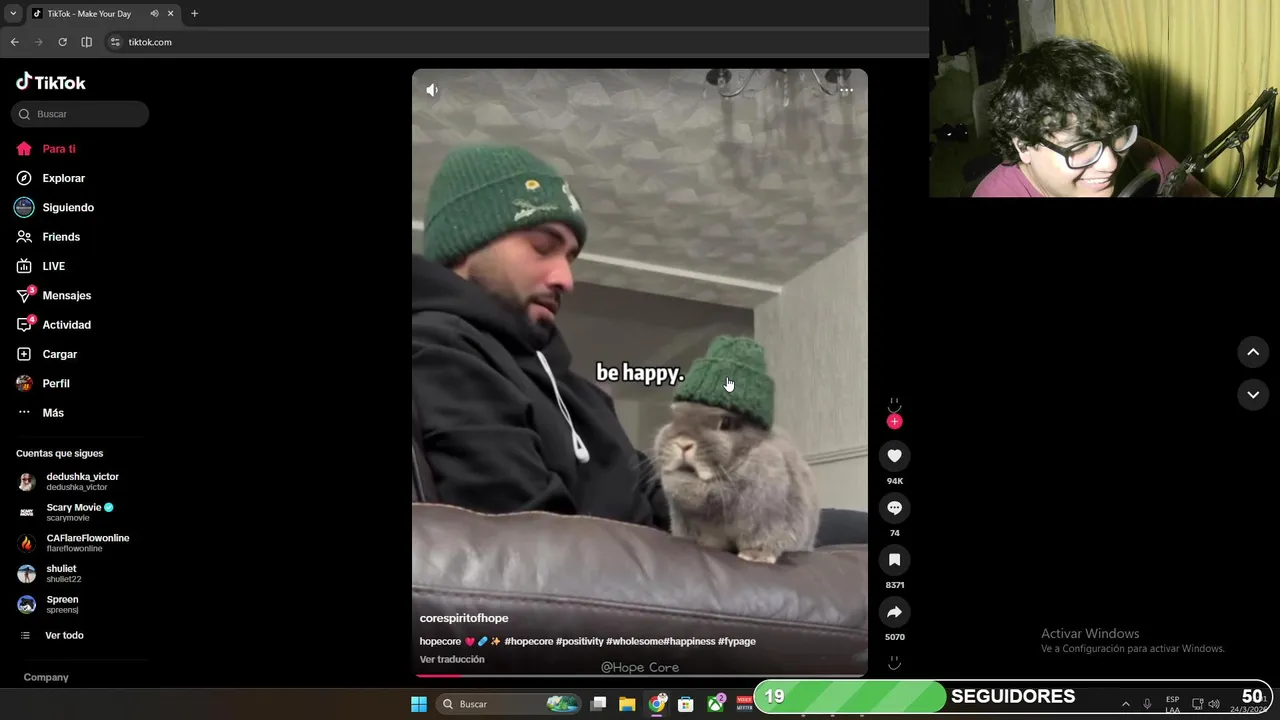Seek on the video progress bar

pos(640,675)
